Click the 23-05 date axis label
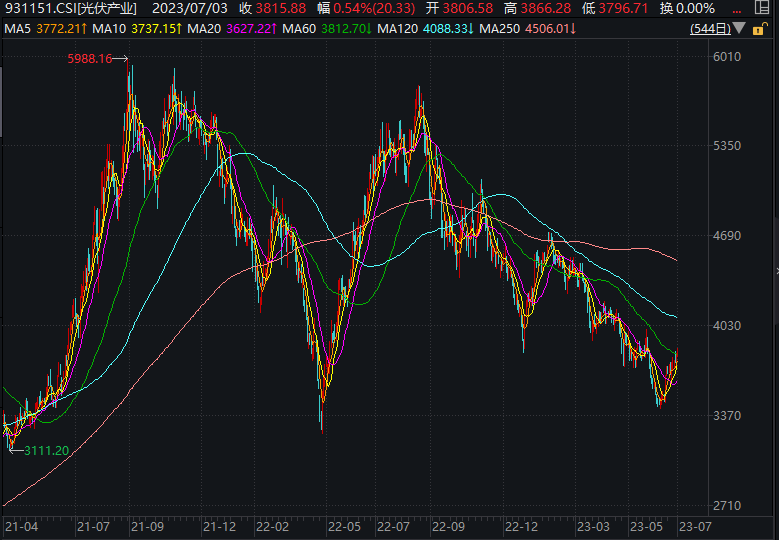Image resolution: width=779 pixels, height=540 pixels. [646, 527]
